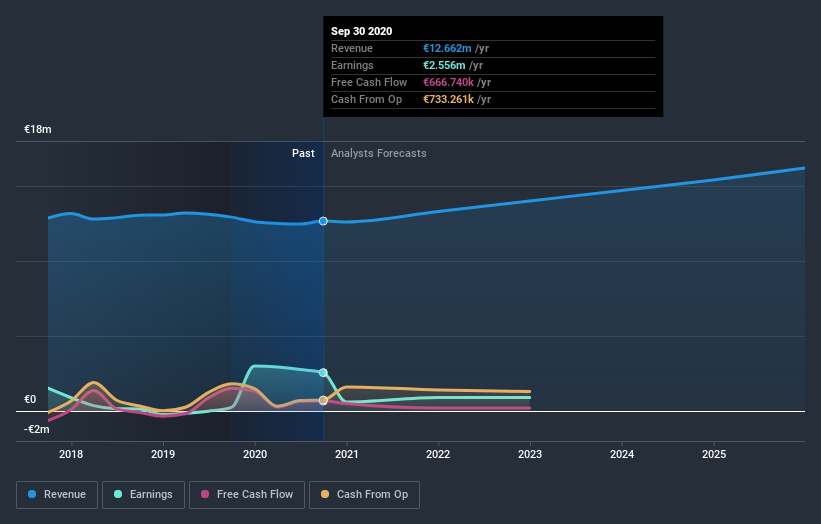Screen dimensions: 821x524
Task: Click the €12.662m revenue value
Action: tap(447, 48)
